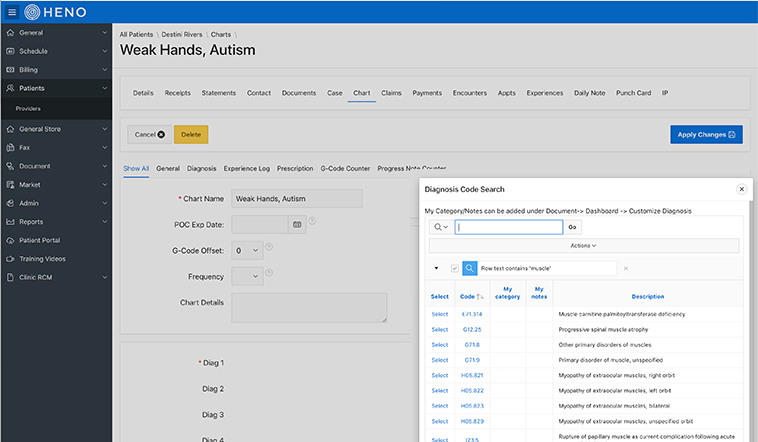Click the Chart Name input field

coord(297,199)
